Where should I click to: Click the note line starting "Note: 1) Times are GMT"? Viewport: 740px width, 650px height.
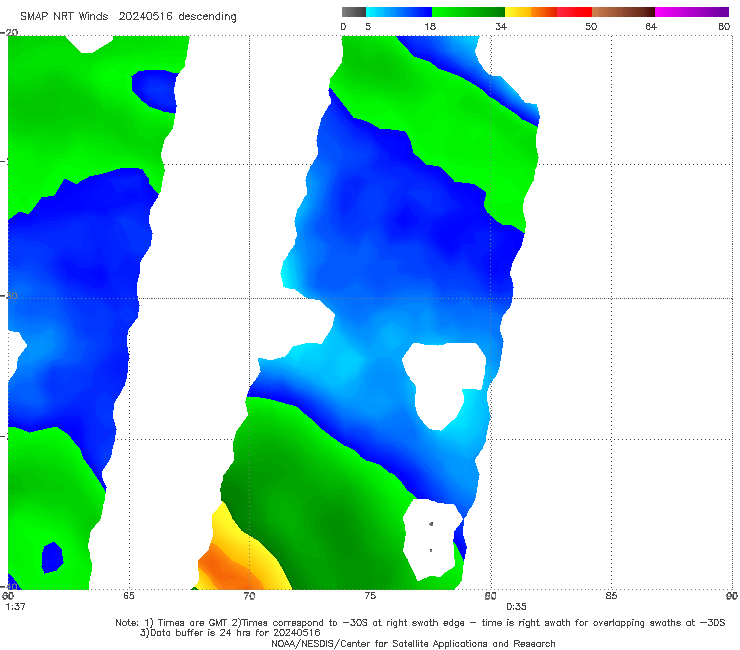pyautogui.click(x=420, y=623)
